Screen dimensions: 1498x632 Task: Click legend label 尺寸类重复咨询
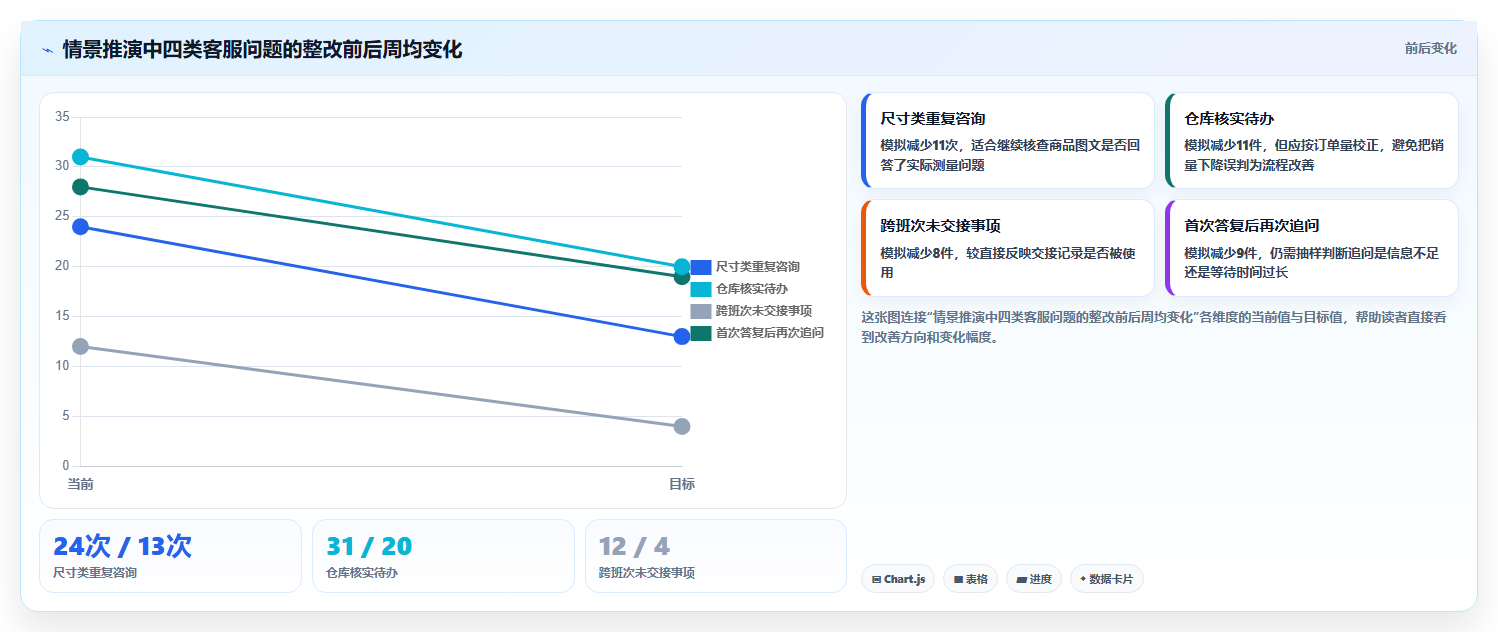tap(758, 267)
